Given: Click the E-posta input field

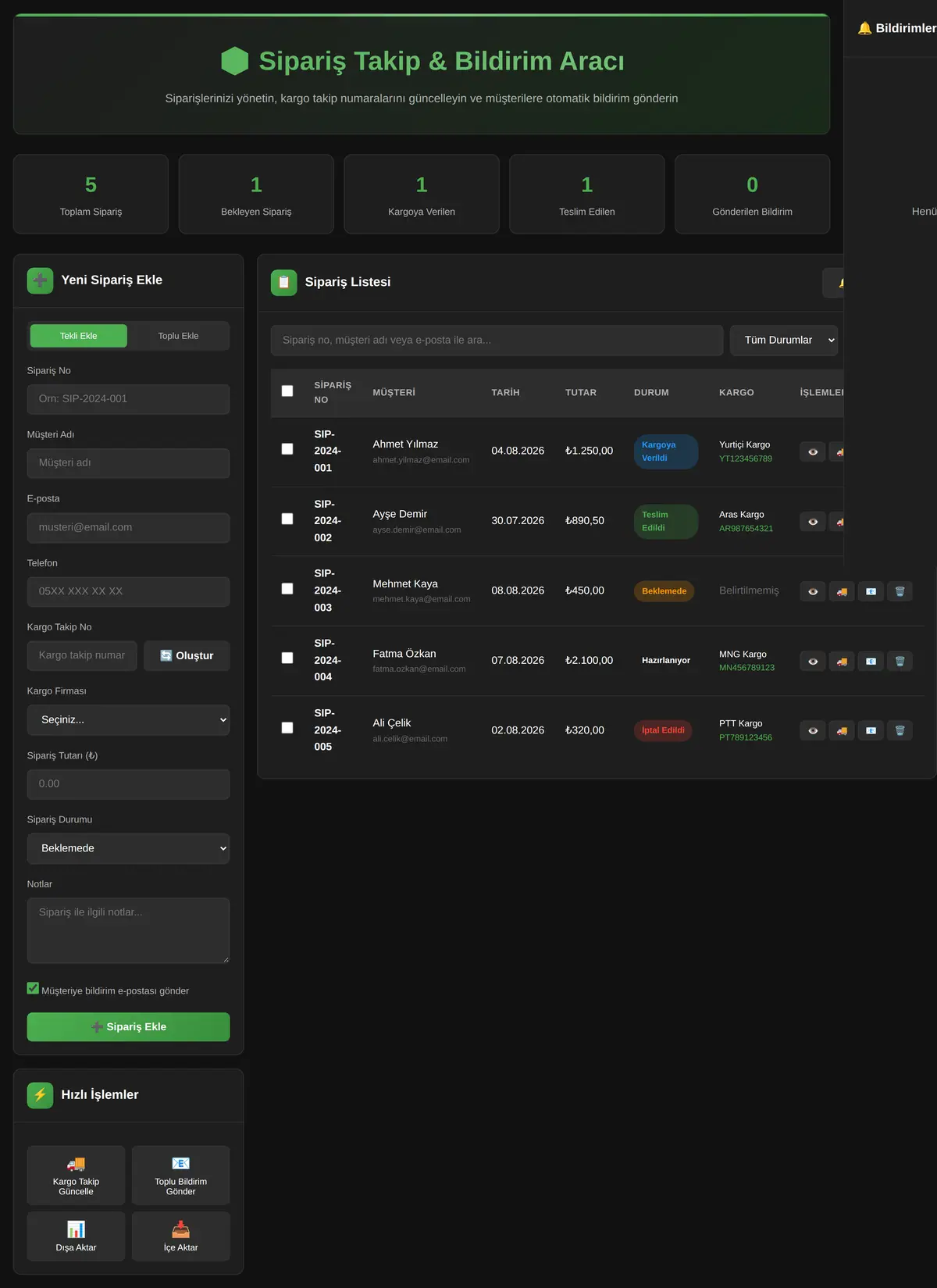Looking at the screenshot, I should [128, 527].
